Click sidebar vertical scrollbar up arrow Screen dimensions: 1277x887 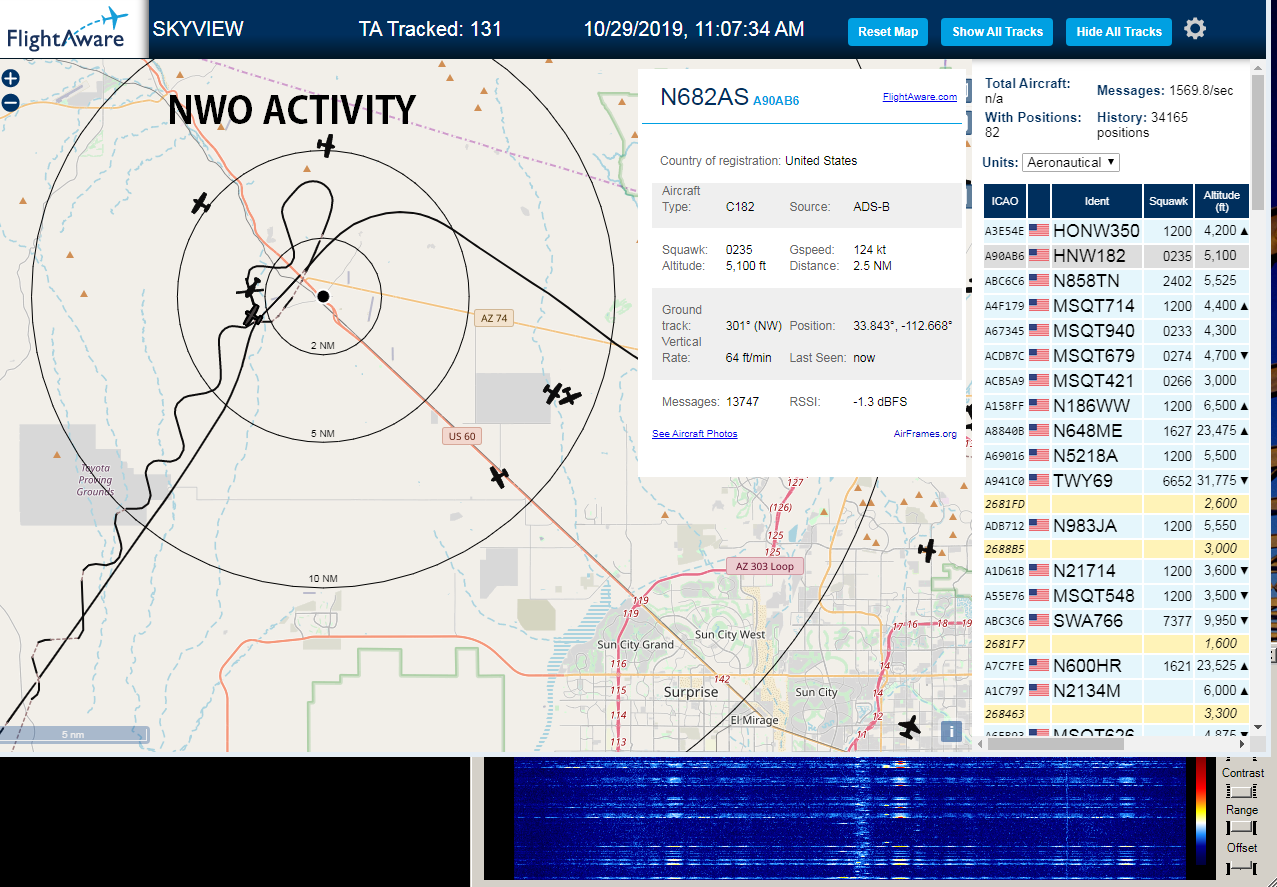tap(1259, 69)
